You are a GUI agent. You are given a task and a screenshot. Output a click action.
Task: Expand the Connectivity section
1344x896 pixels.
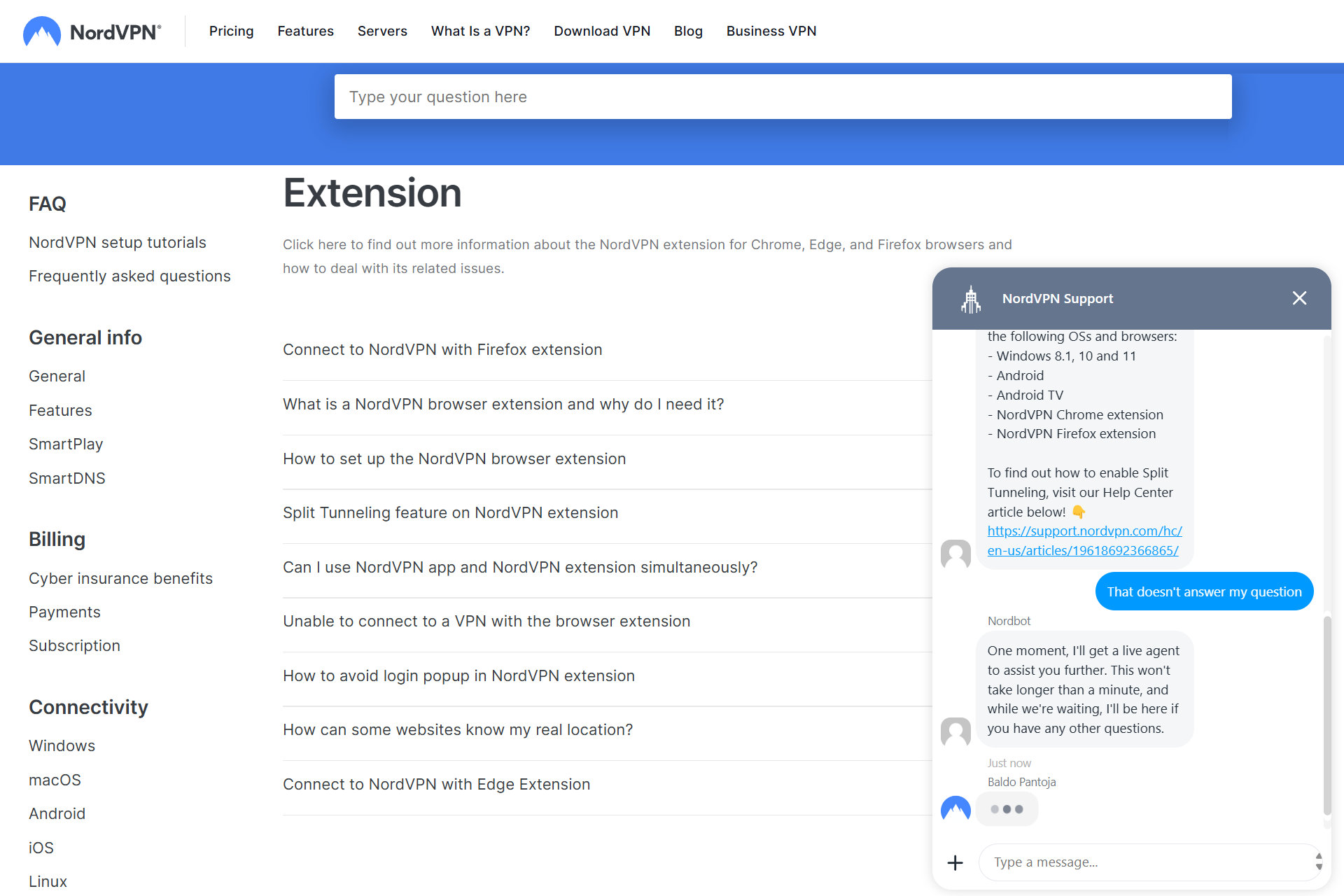pyautogui.click(x=89, y=707)
